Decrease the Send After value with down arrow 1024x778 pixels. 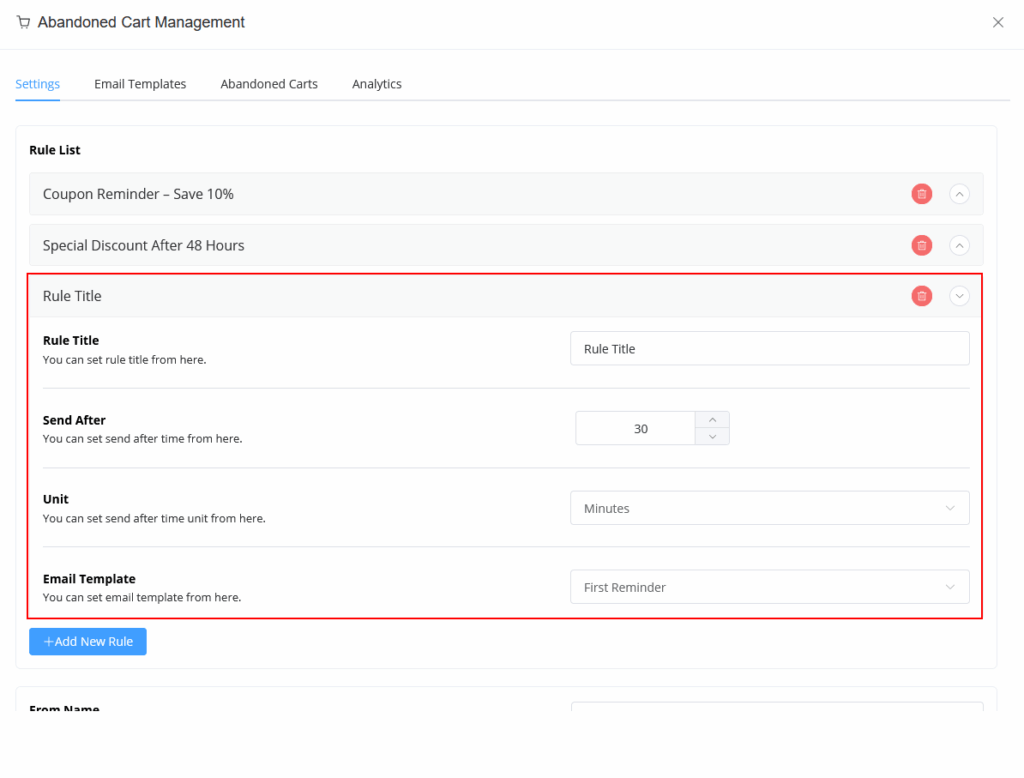tap(712, 436)
